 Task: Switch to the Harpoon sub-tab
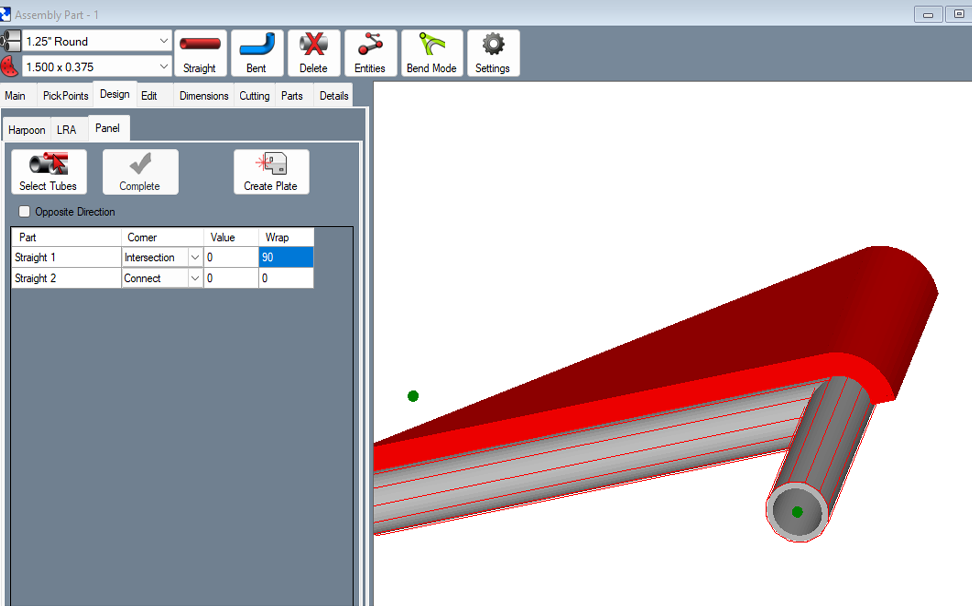coord(27,130)
